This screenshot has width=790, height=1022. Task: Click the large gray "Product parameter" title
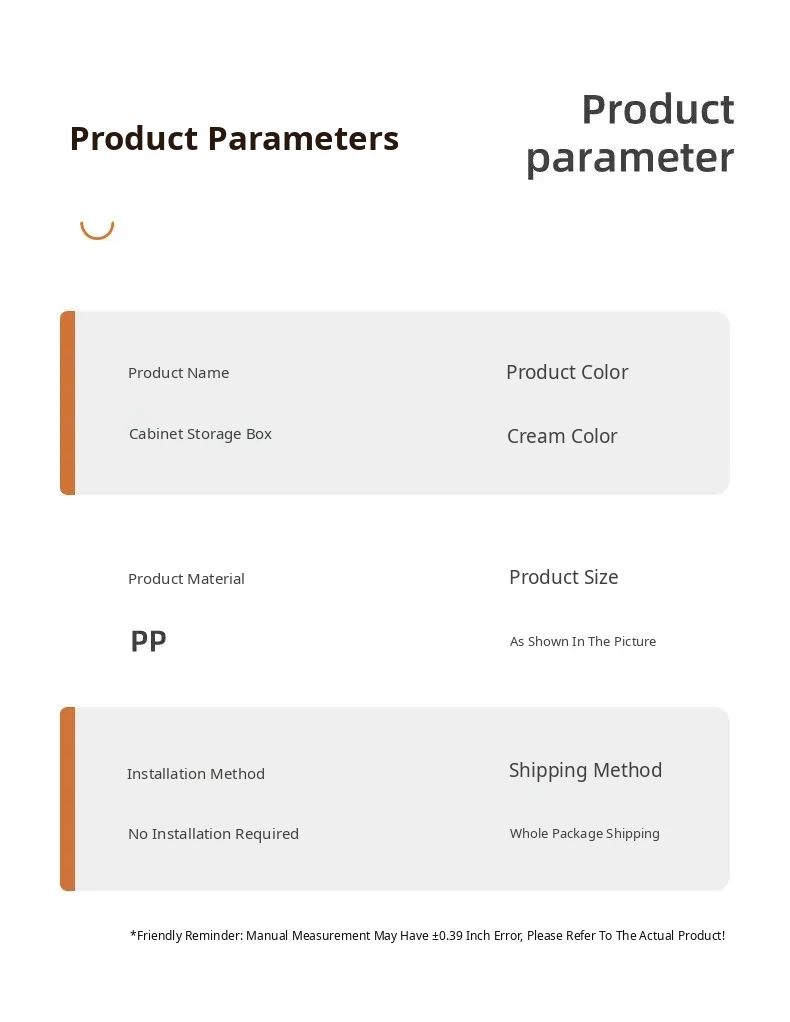[630, 134]
